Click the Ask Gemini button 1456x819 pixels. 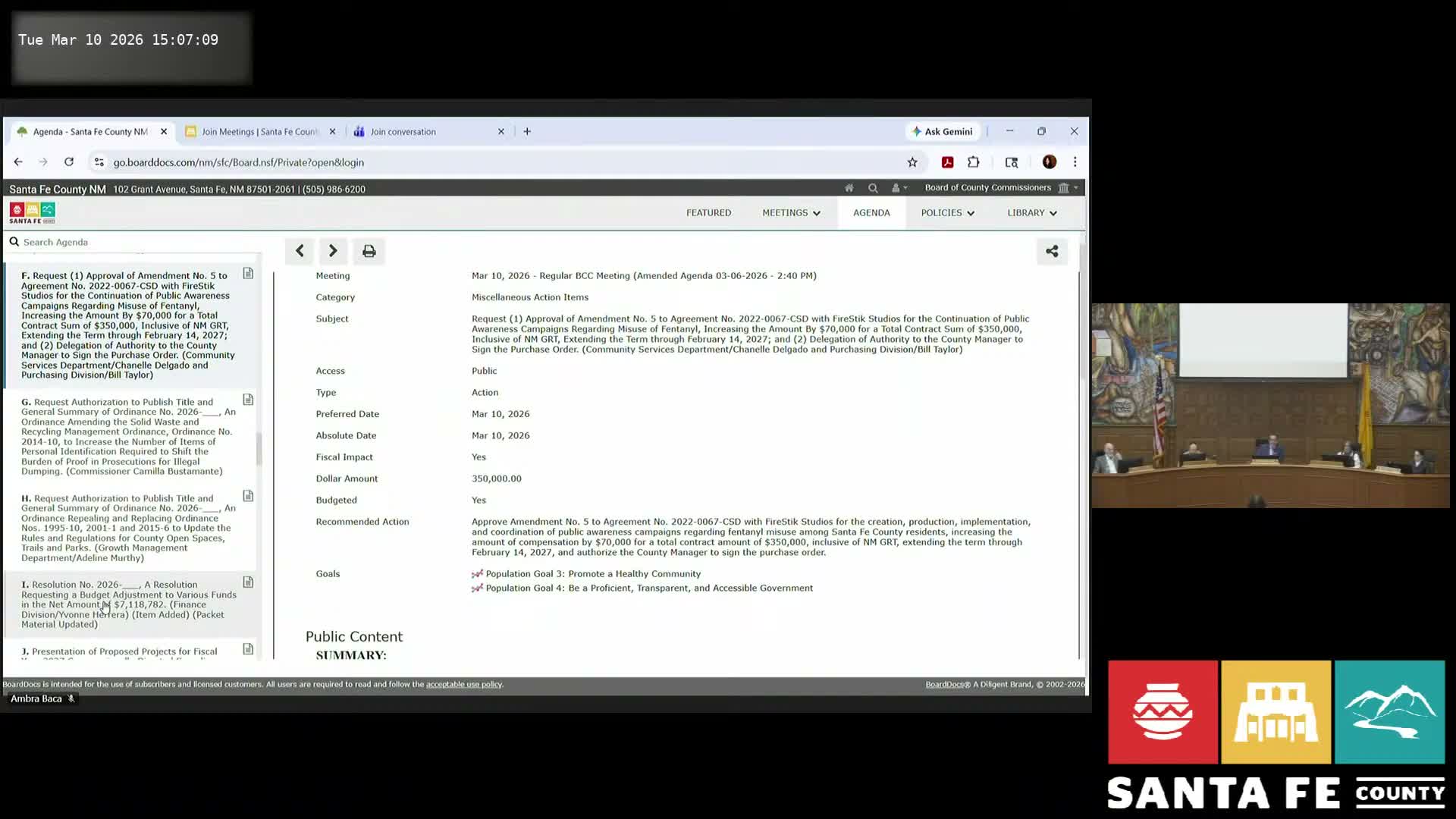(942, 132)
